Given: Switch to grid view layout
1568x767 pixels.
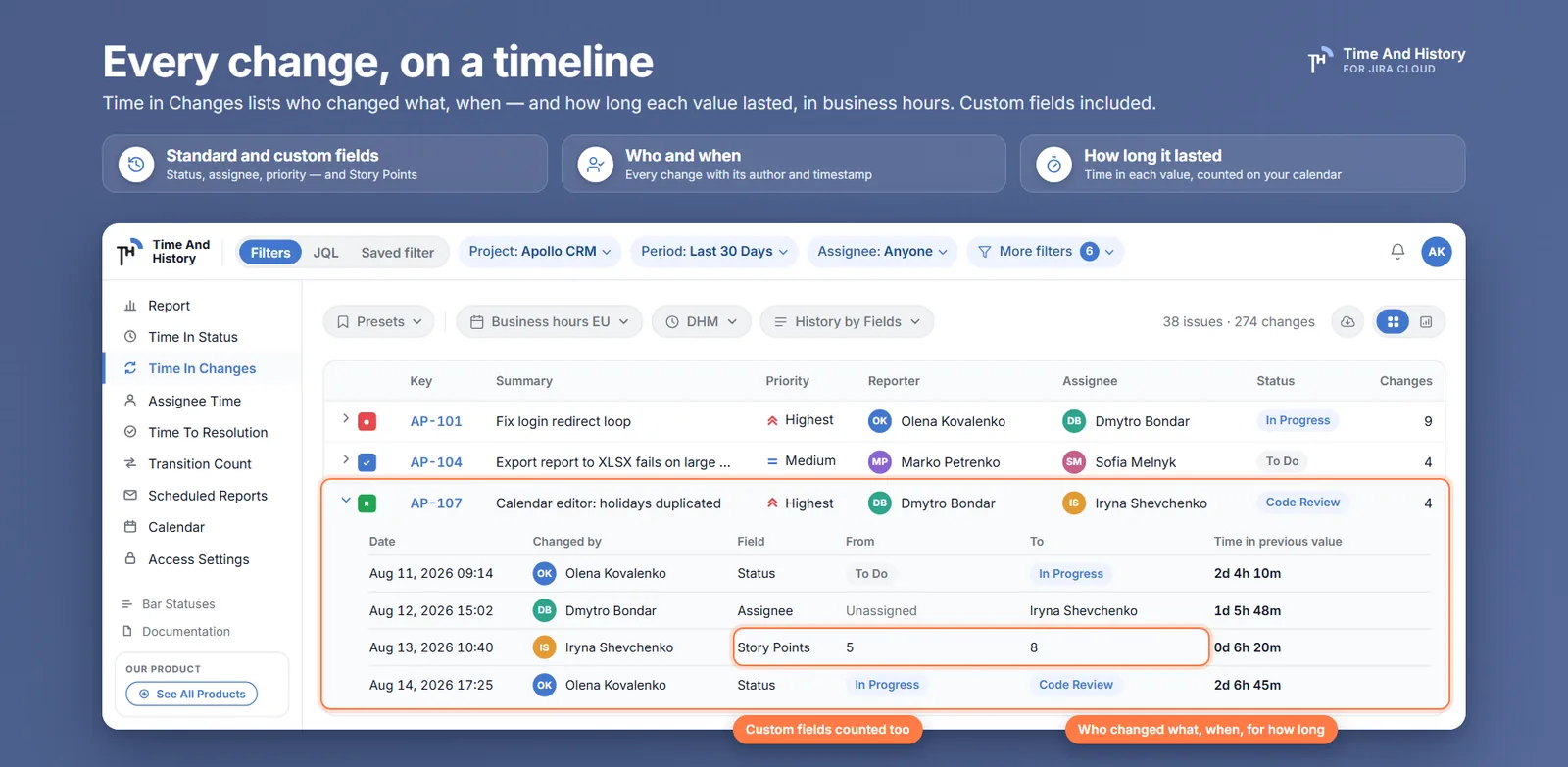Looking at the screenshot, I should [1393, 321].
